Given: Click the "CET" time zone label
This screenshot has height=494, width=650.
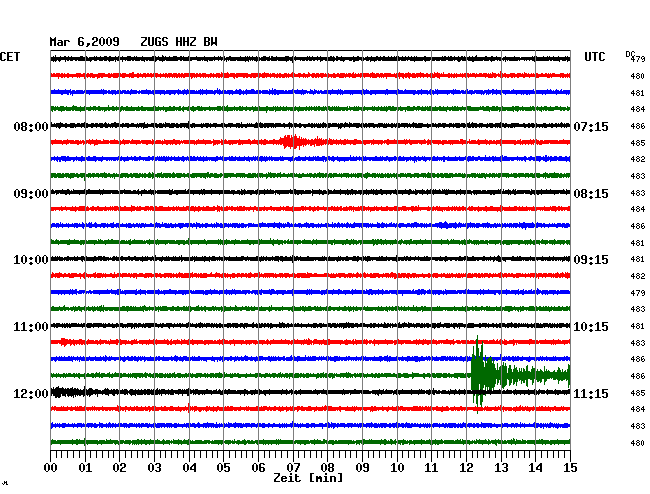Looking at the screenshot, I should point(10,57).
